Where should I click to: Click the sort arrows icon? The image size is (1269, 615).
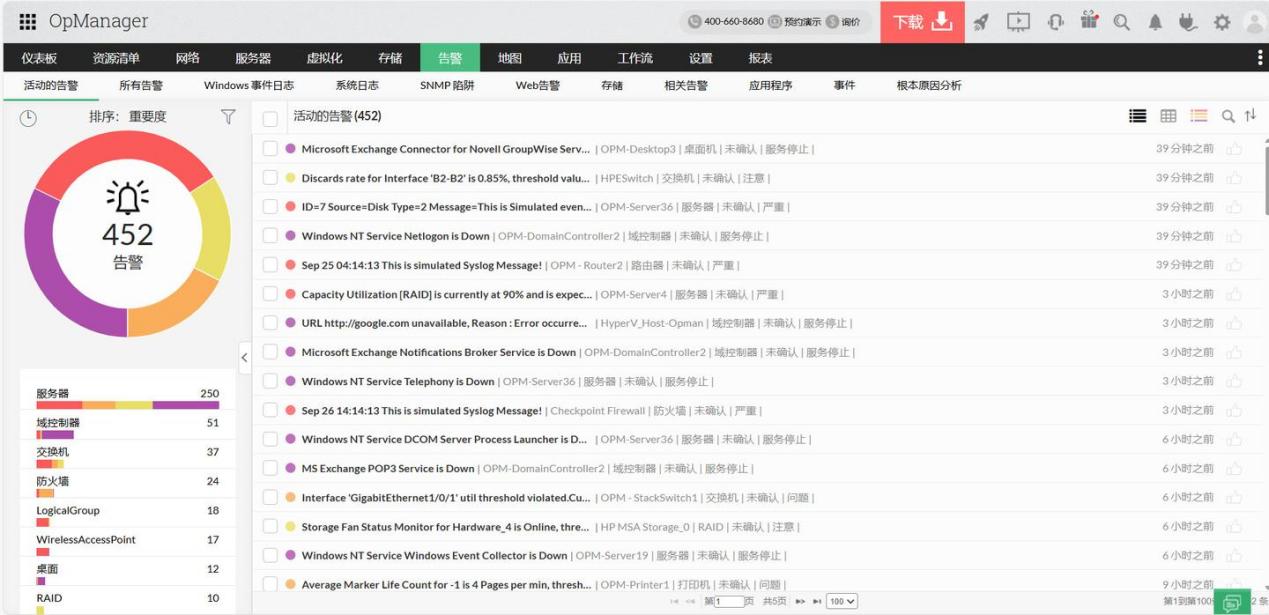pos(1250,116)
